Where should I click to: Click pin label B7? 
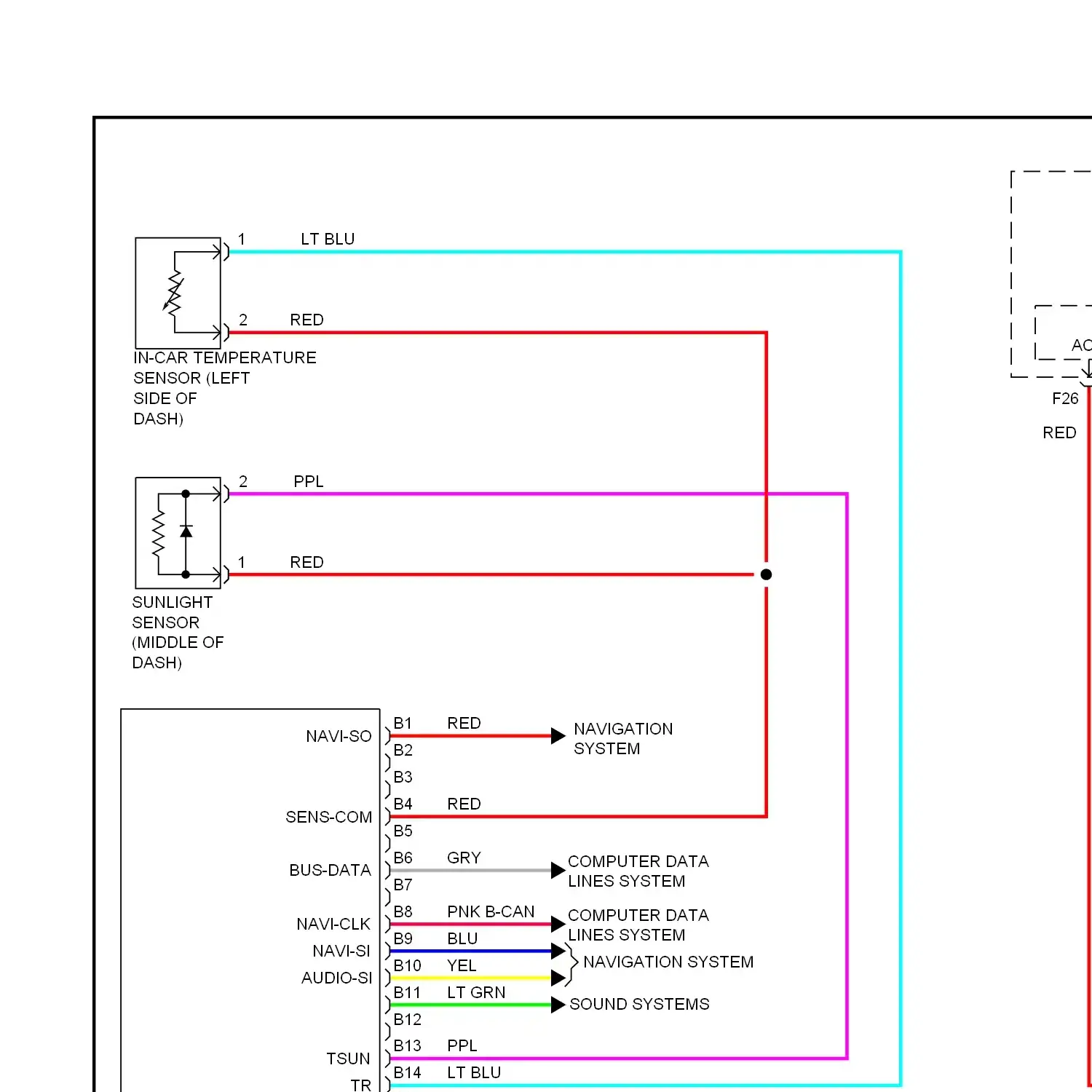[x=403, y=885]
